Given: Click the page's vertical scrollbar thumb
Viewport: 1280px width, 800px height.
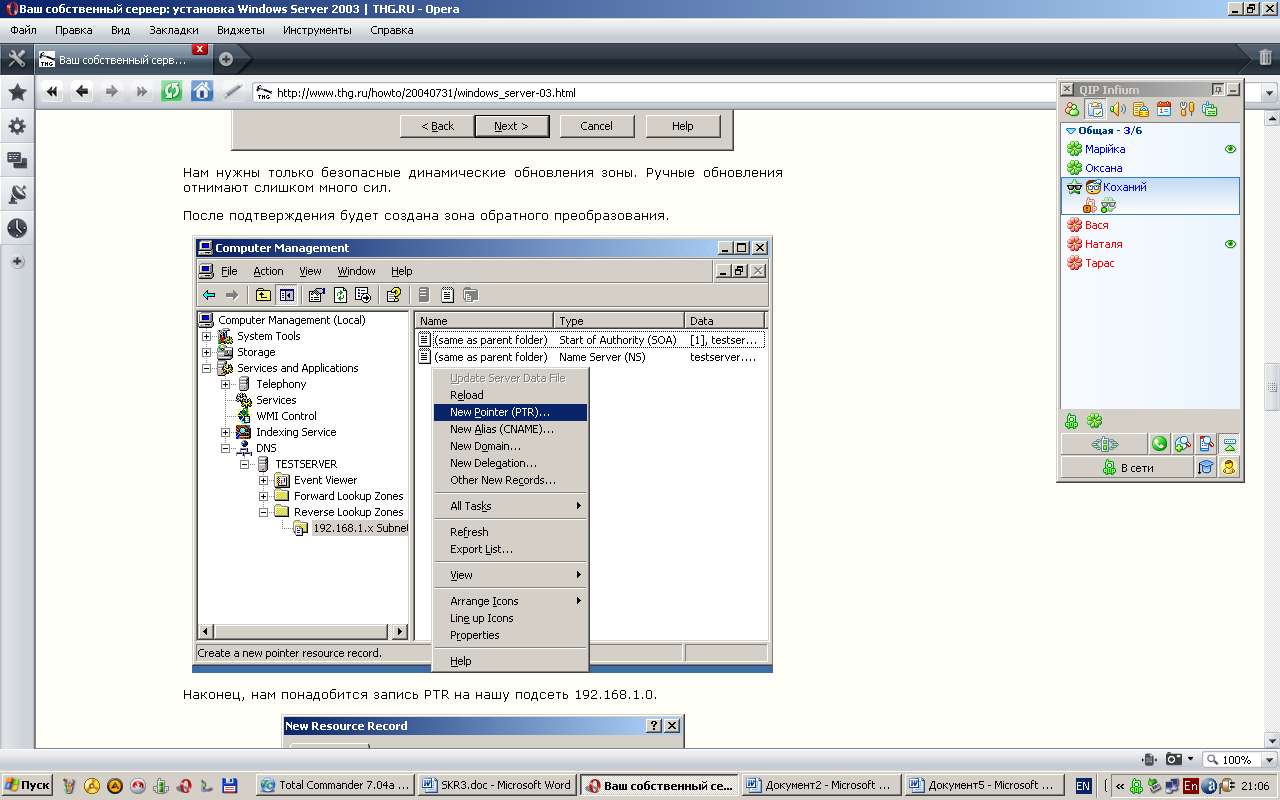Looking at the screenshot, I should click(1272, 387).
